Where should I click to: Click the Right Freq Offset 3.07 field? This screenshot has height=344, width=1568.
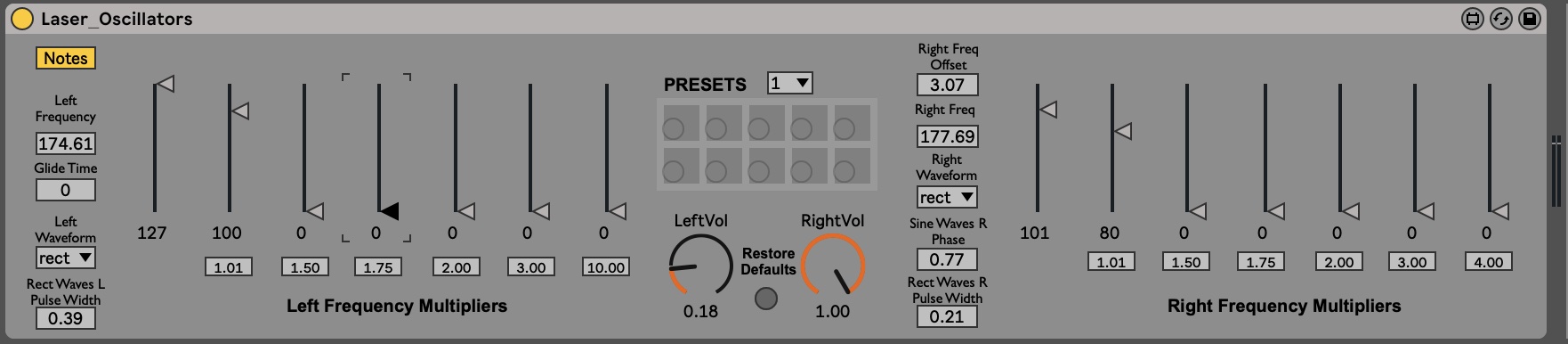click(x=947, y=85)
